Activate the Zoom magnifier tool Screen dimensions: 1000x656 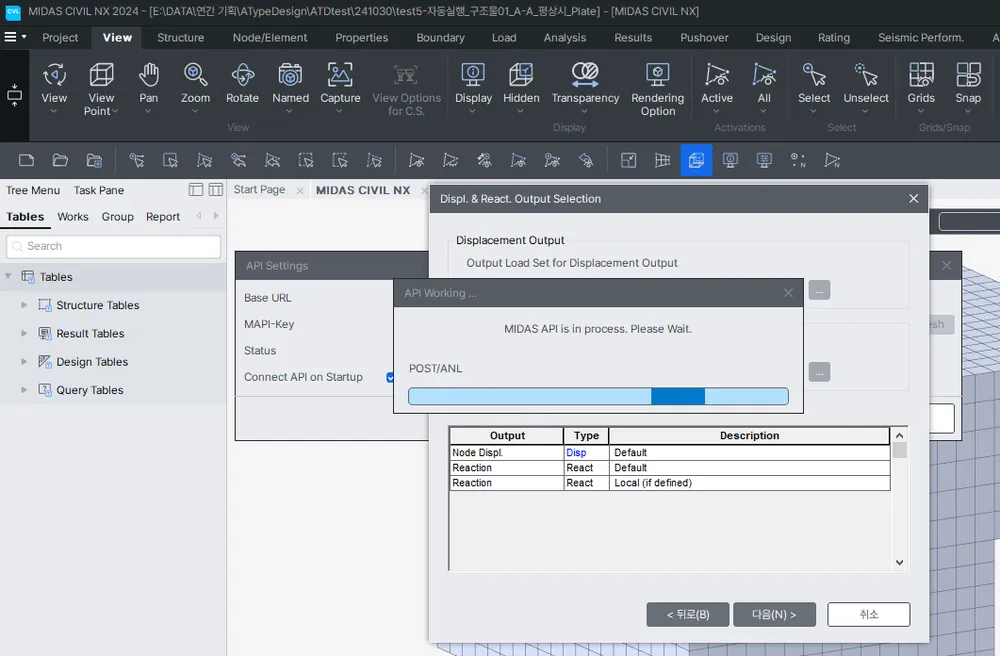tap(195, 75)
